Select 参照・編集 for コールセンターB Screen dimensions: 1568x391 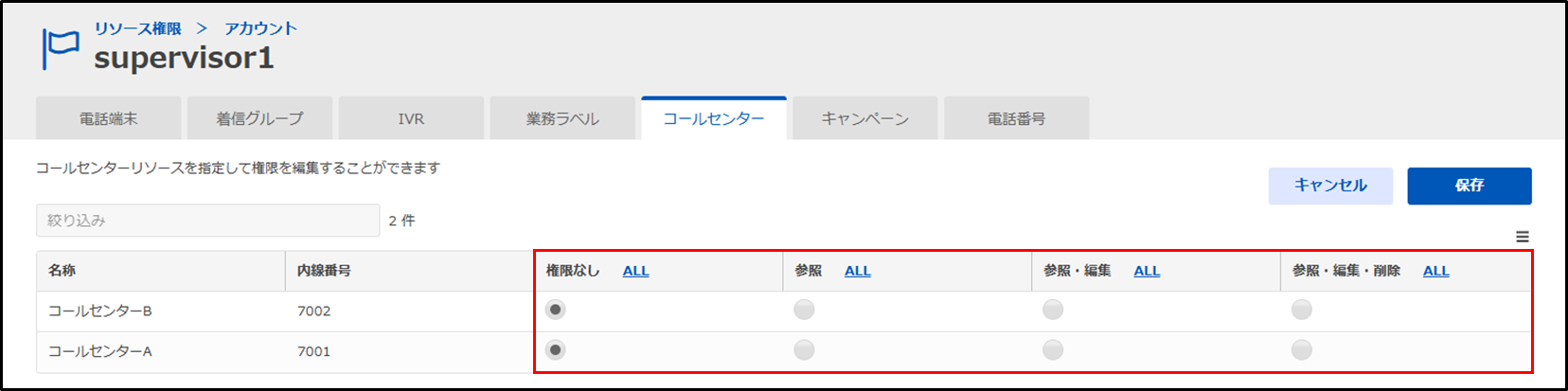tap(1053, 310)
